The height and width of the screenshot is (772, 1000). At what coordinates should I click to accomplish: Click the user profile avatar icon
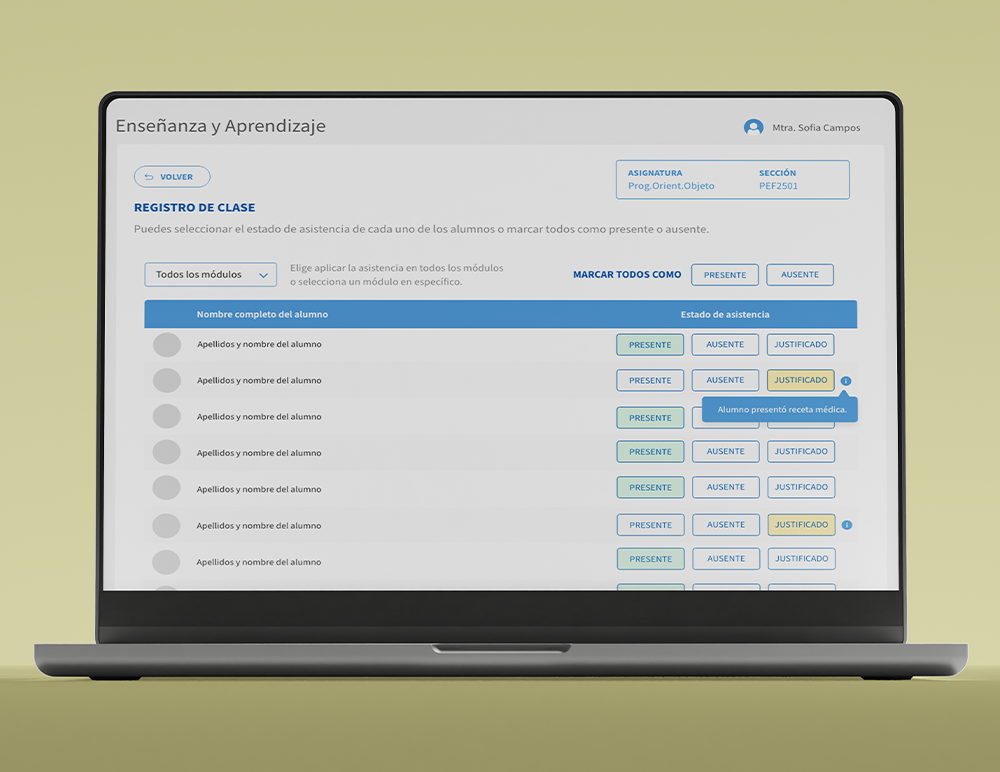click(x=753, y=128)
